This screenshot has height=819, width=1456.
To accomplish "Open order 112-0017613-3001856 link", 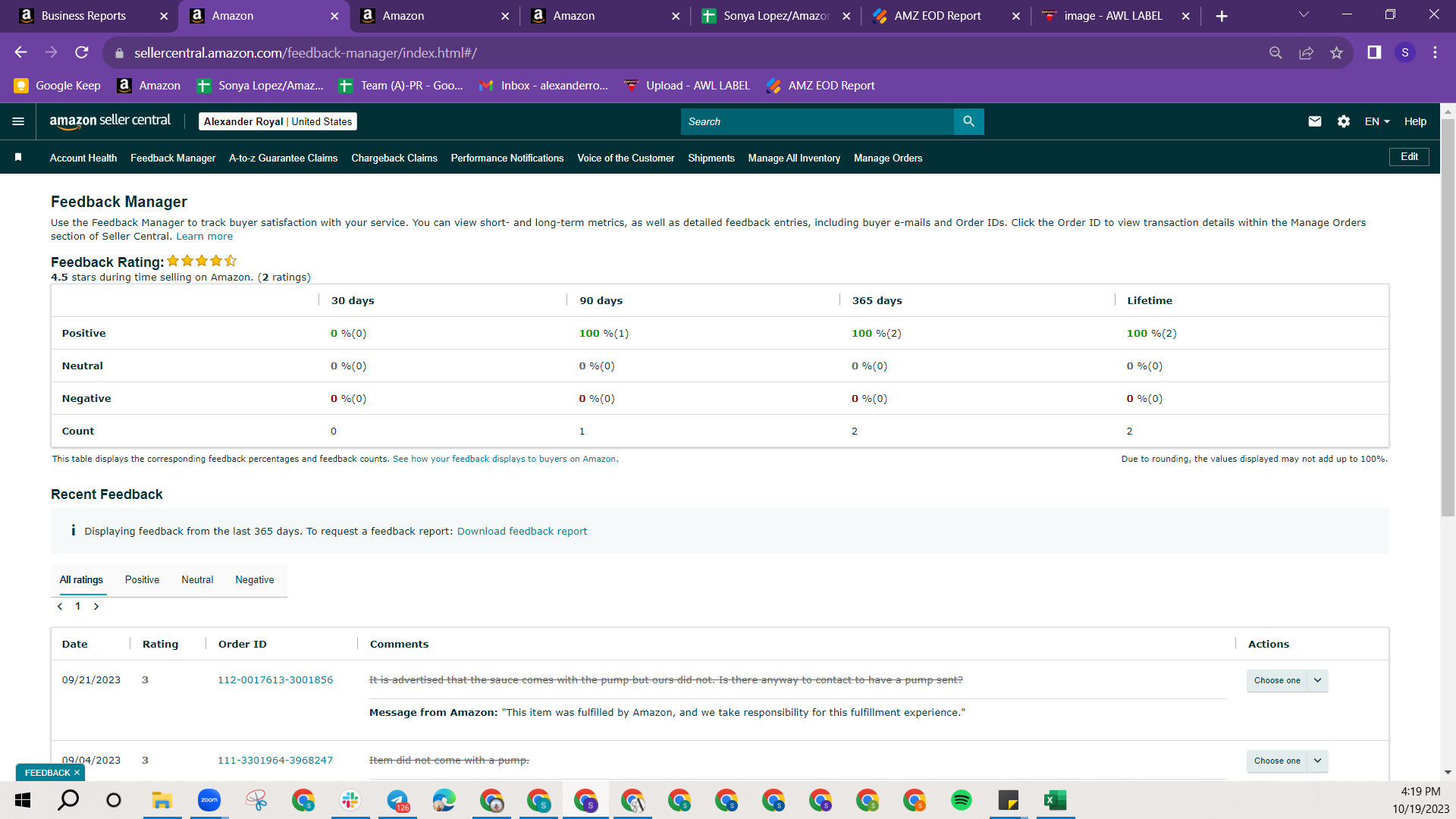I will (275, 680).
